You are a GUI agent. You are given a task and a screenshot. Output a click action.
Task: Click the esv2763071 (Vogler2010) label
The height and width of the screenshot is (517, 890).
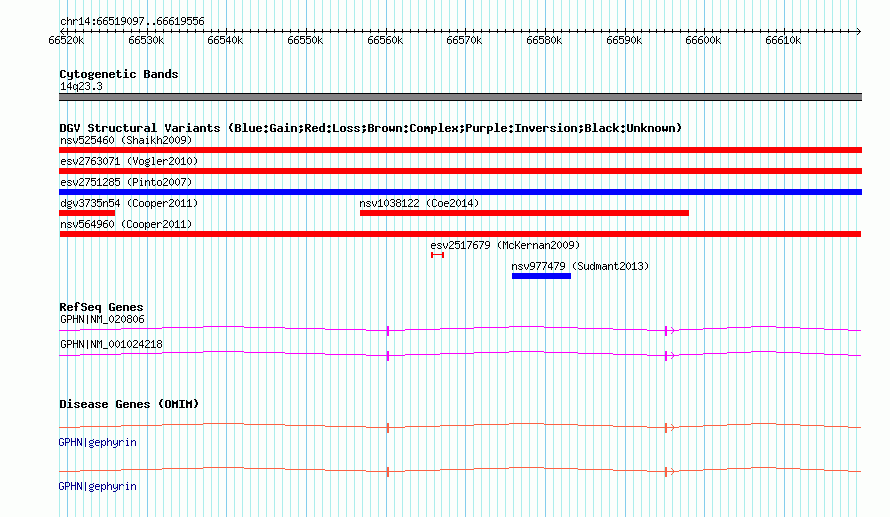click(129, 161)
